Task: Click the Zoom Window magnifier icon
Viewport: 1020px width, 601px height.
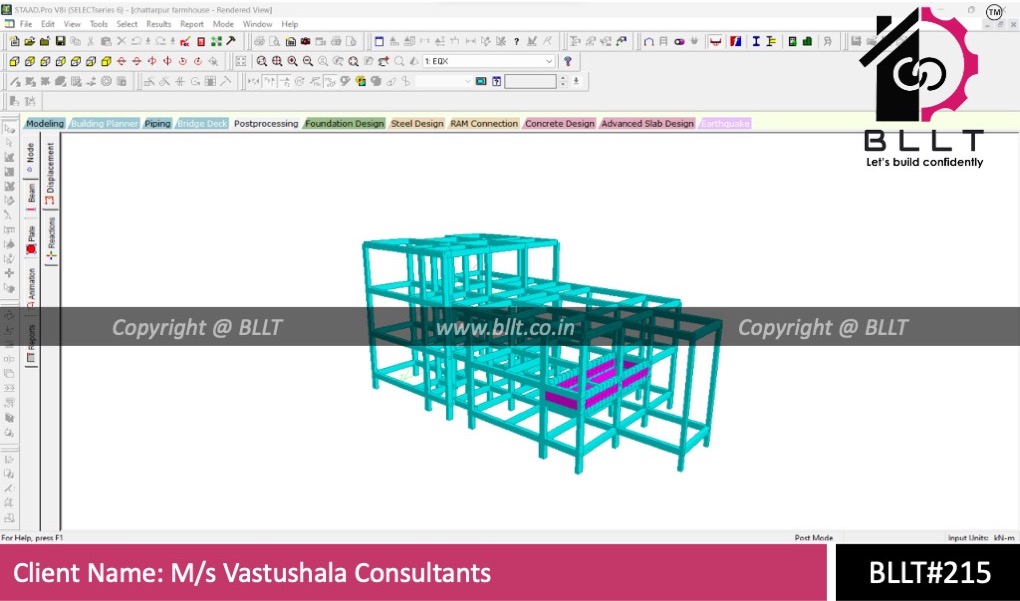Action: pyautogui.click(x=262, y=61)
